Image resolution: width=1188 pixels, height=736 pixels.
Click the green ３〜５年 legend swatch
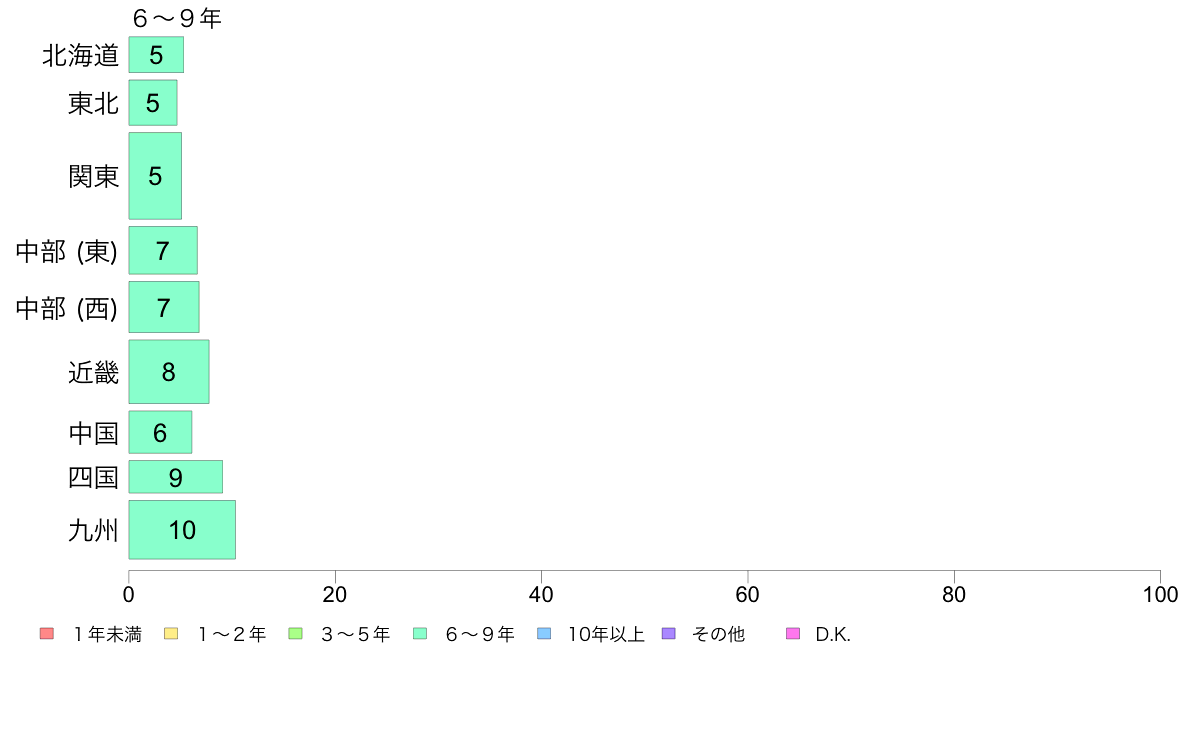point(295,634)
